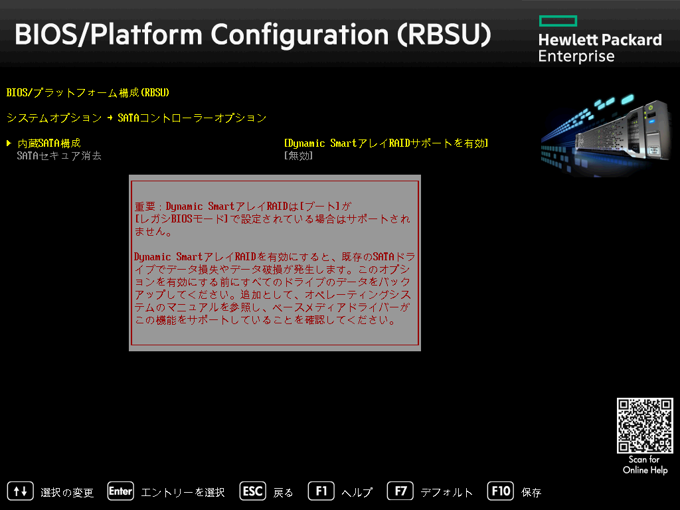Click the up/down arrows key icon
The width and height of the screenshot is (680, 510).
pyautogui.click(x=20, y=491)
